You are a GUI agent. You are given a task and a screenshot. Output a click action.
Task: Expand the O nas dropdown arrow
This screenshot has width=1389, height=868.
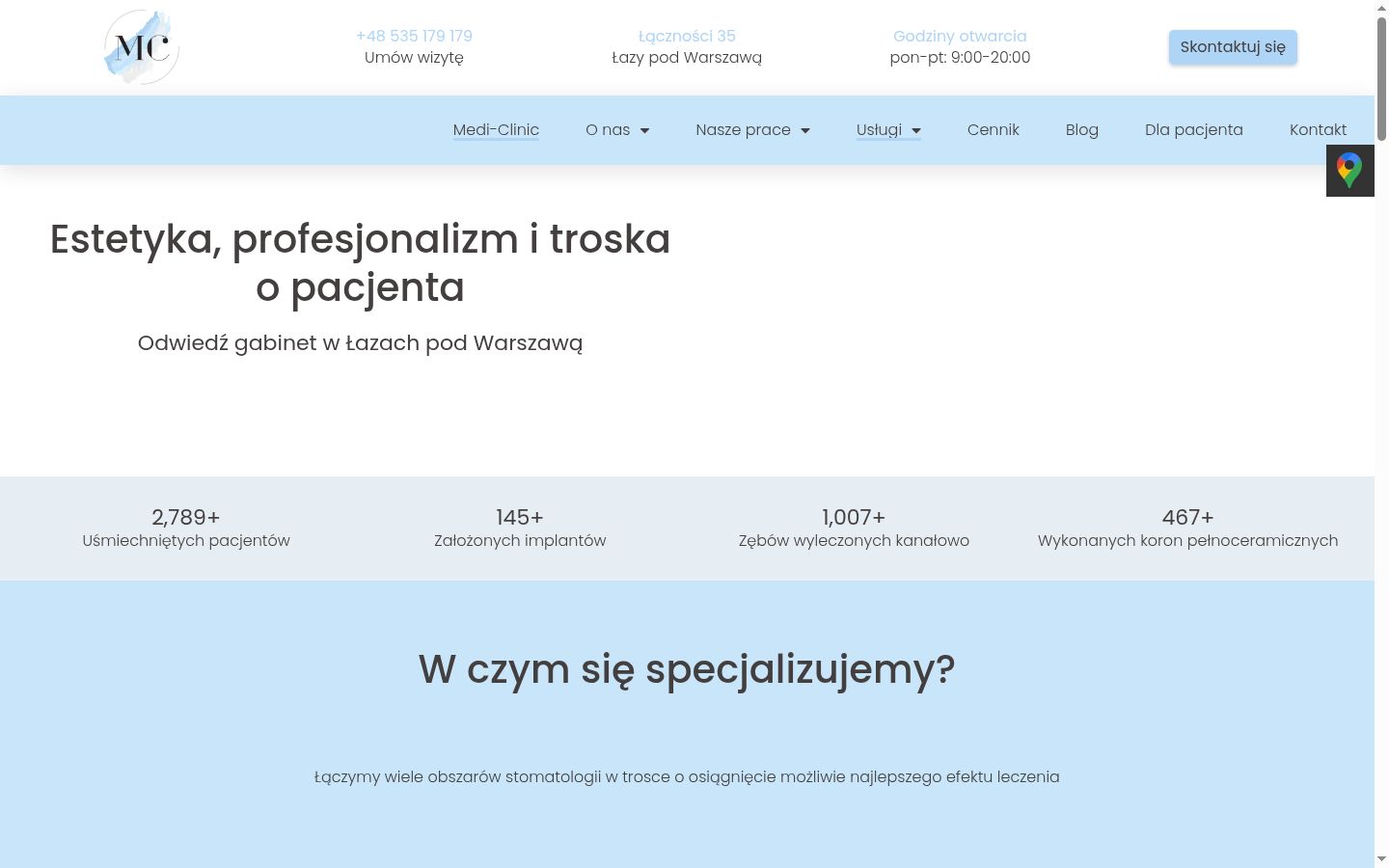645,130
